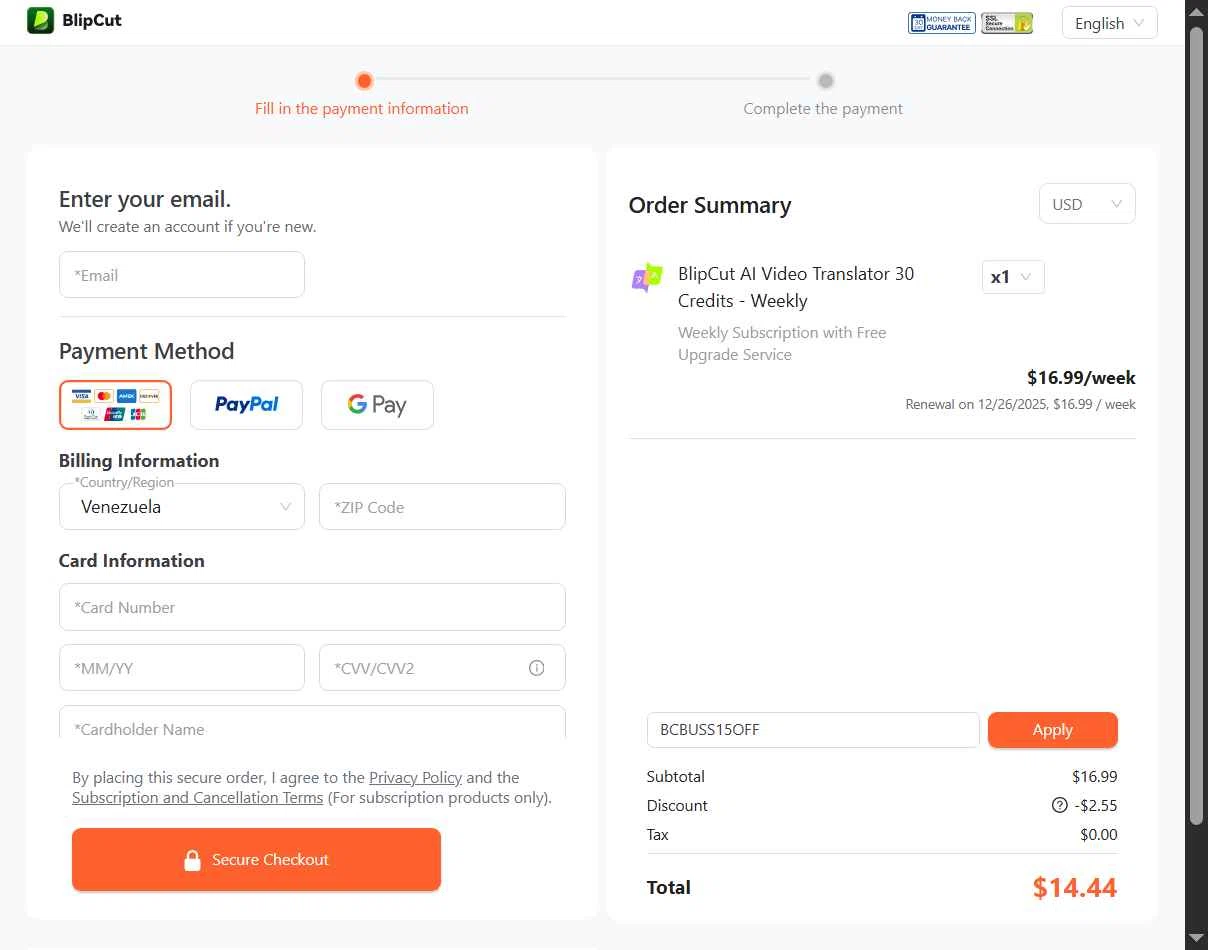The height and width of the screenshot is (950, 1208).
Task: Click the 'Order Summary' heading
Action: 710,205
